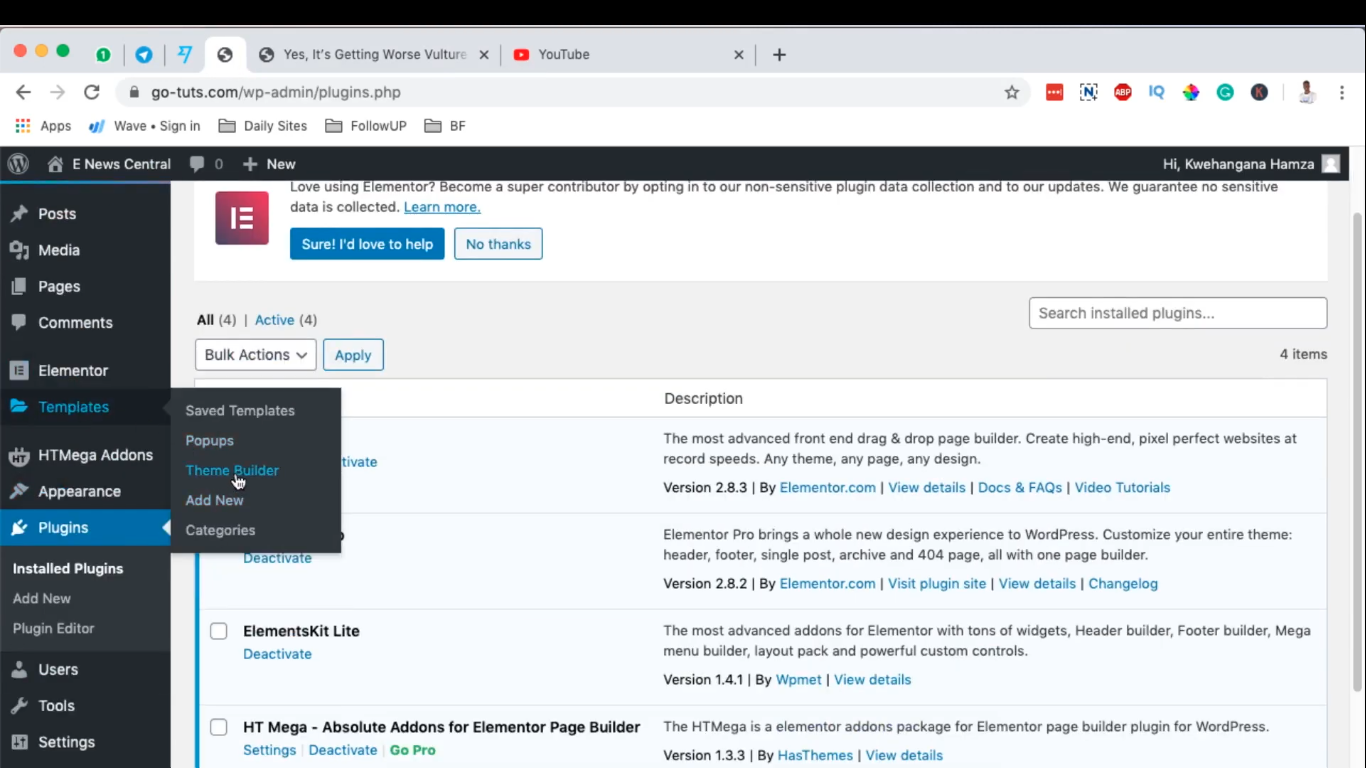Close the Vulture article tab

(484, 55)
